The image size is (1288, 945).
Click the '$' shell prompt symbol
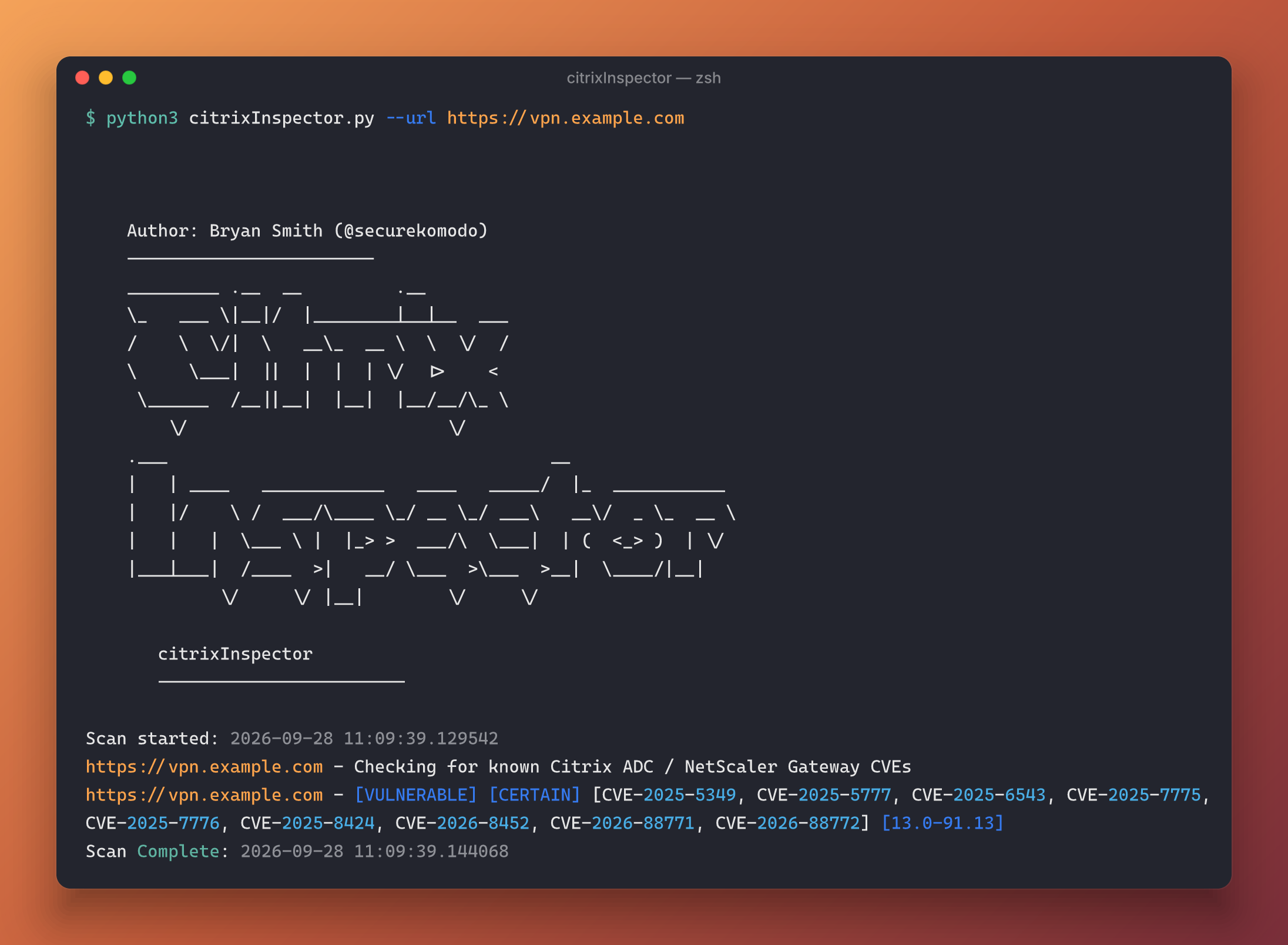point(90,118)
